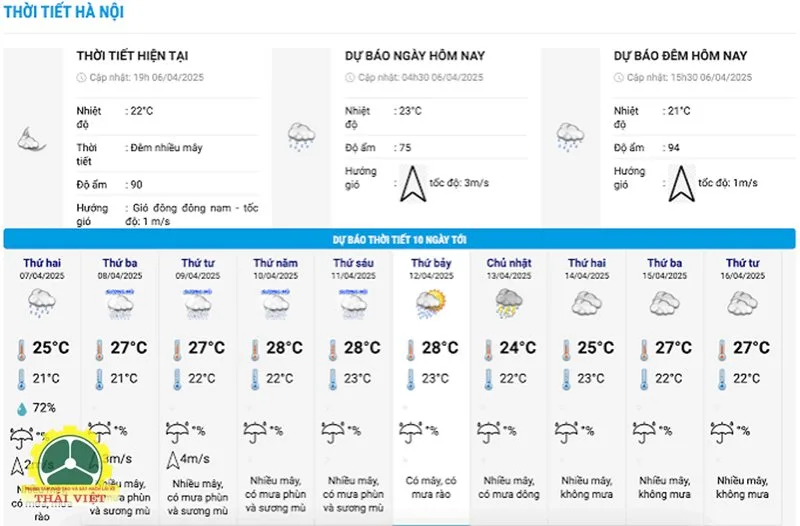Click the night cloudy moon icon
Viewport: 800px width, 526px height.
pos(32,139)
